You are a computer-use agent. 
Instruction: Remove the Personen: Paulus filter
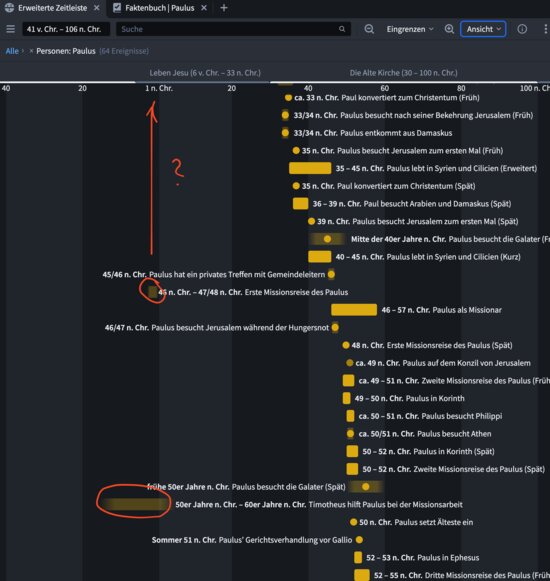(31, 51)
